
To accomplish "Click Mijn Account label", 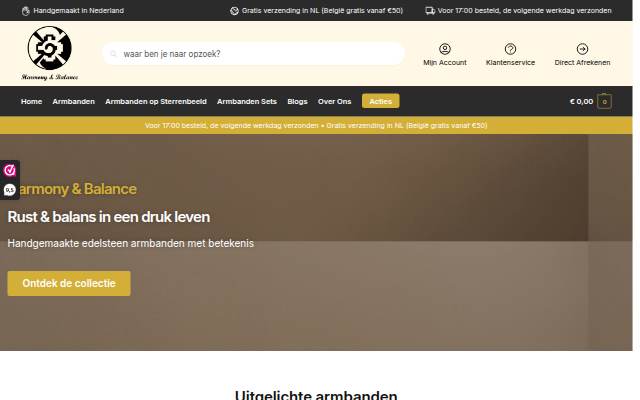I will coord(444,63).
